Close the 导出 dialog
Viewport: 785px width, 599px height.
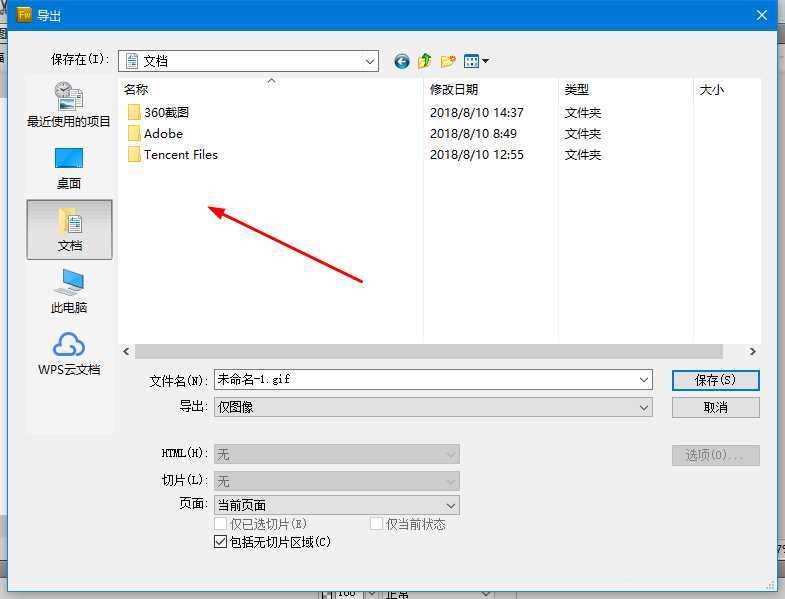(761, 15)
